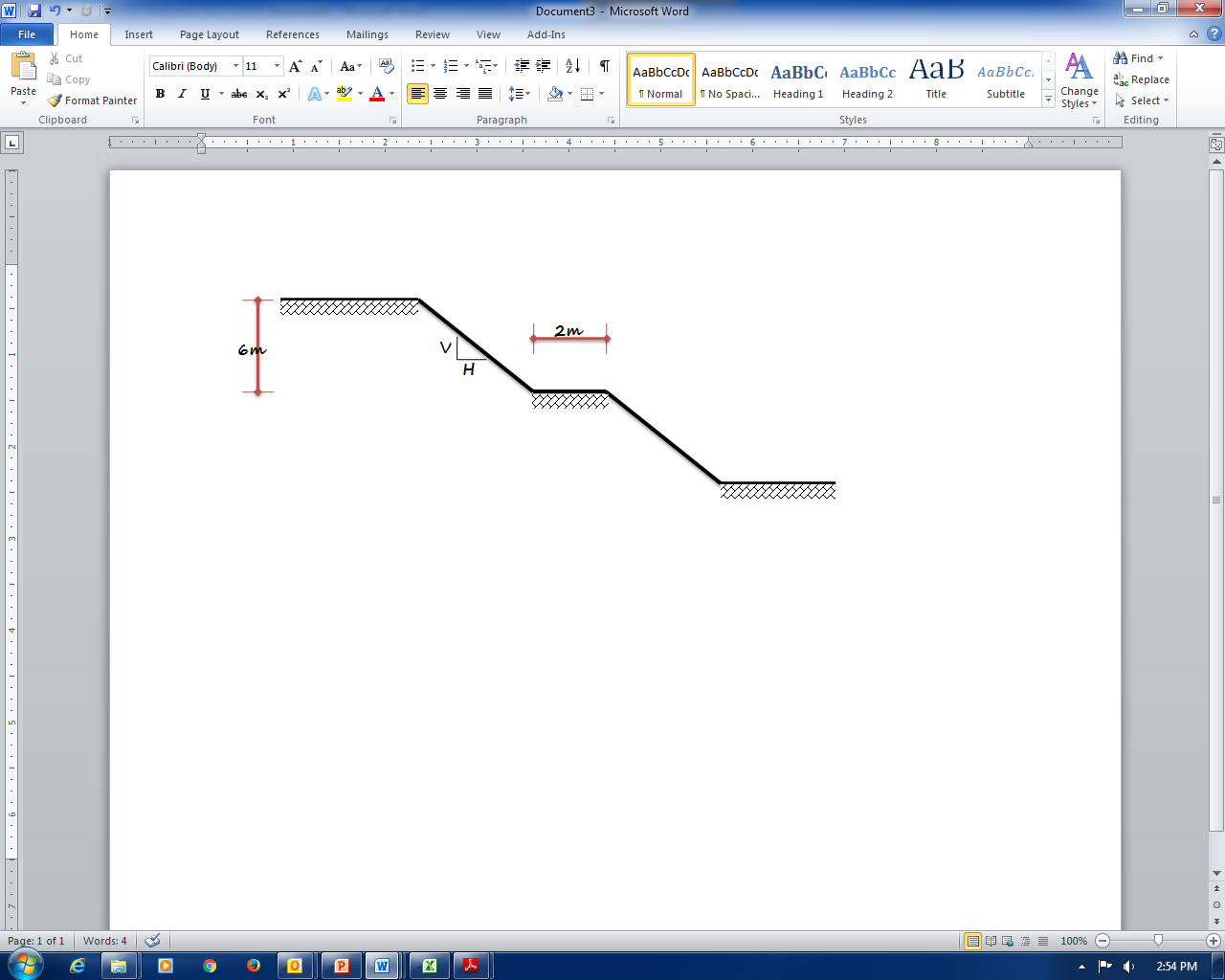Click the zoom slider handle
Image resolution: width=1225 pixels, height=980 pixels.
click(x=1158, y=941)
